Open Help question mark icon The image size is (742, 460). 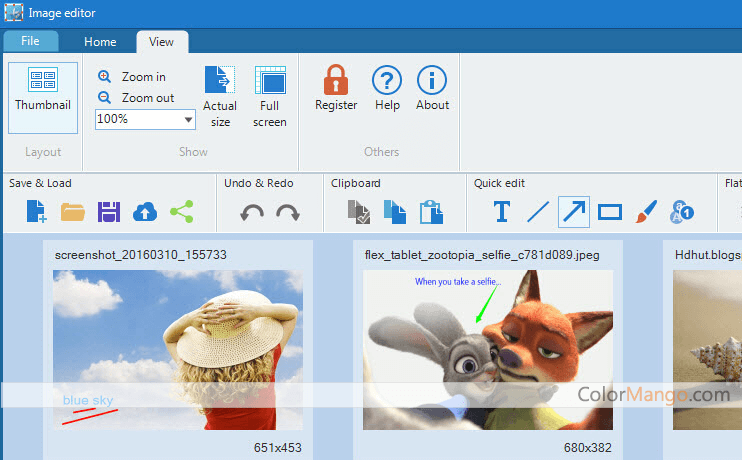tap(387, 80)
